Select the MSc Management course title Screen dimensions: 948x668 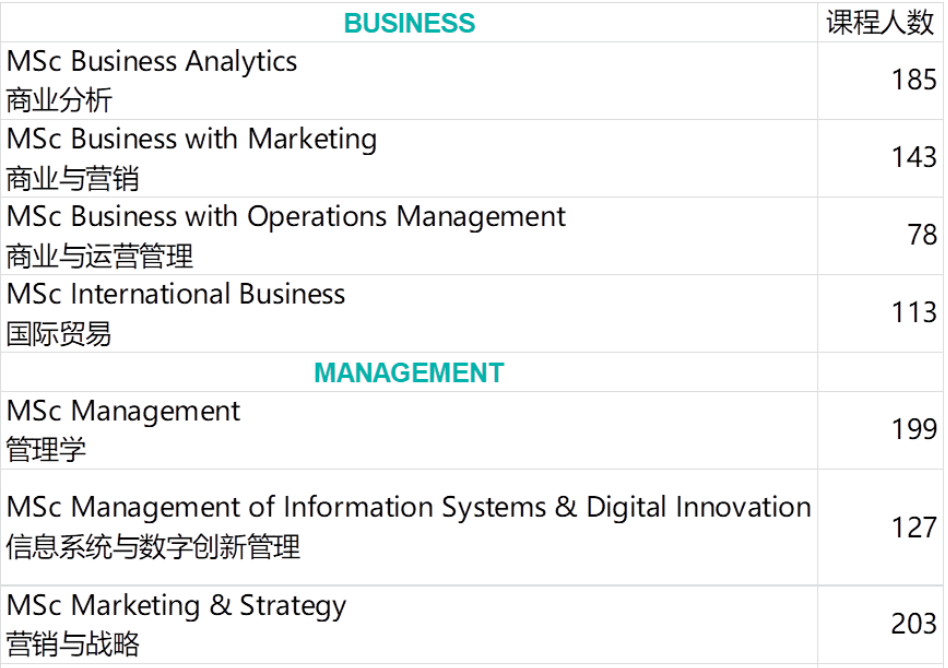tap(124, 411)
